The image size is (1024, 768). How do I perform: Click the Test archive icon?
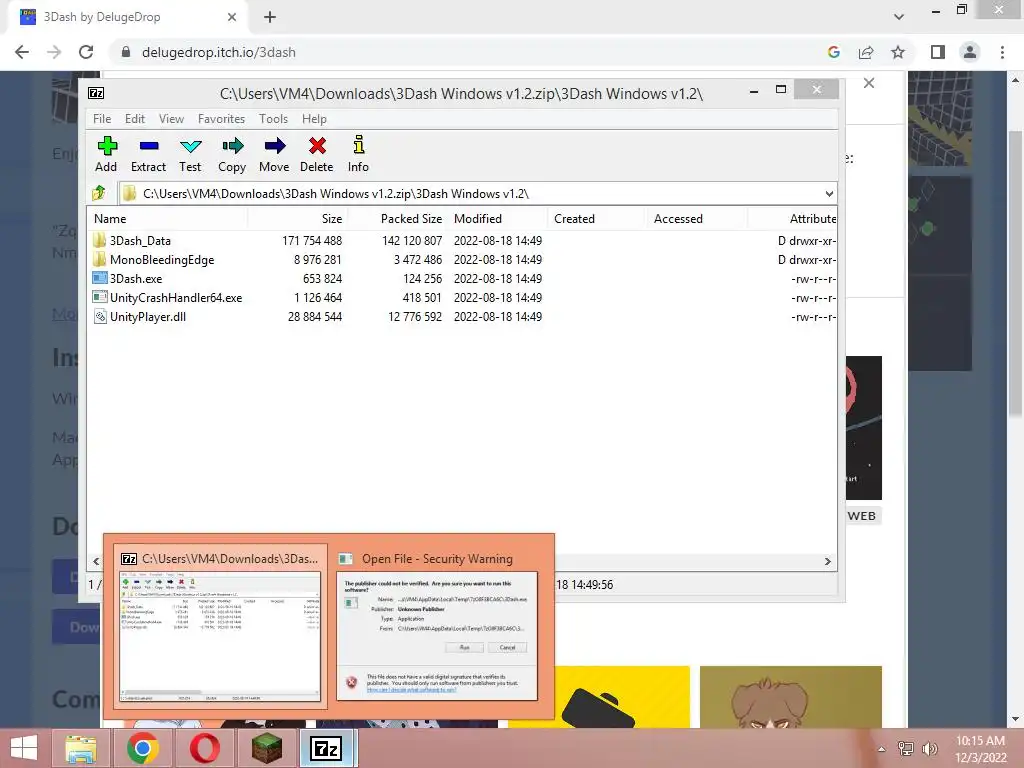(x=190, y=146)
